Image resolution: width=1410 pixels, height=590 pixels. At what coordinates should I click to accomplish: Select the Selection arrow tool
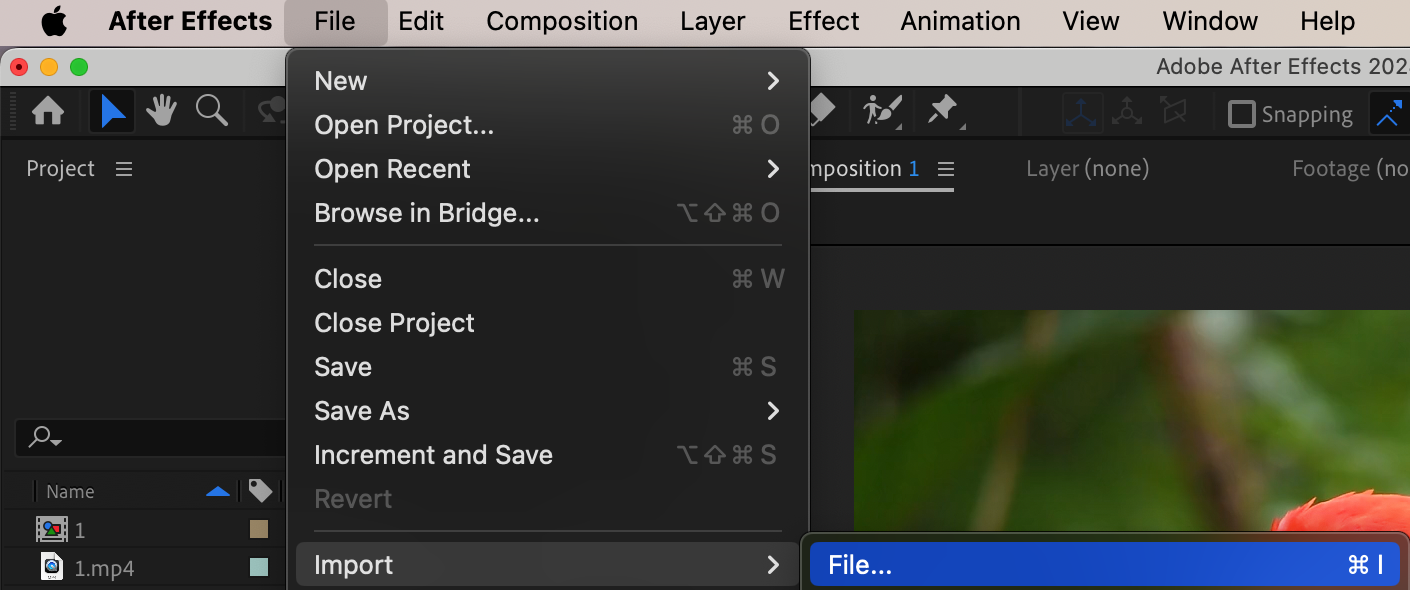[112, 112]
